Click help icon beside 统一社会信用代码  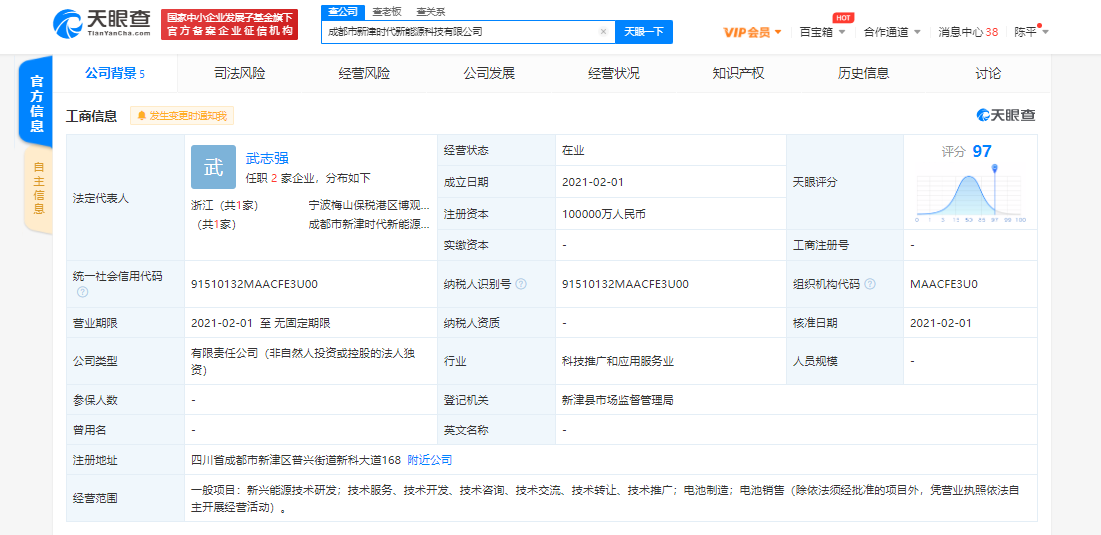tap(82, 292)
